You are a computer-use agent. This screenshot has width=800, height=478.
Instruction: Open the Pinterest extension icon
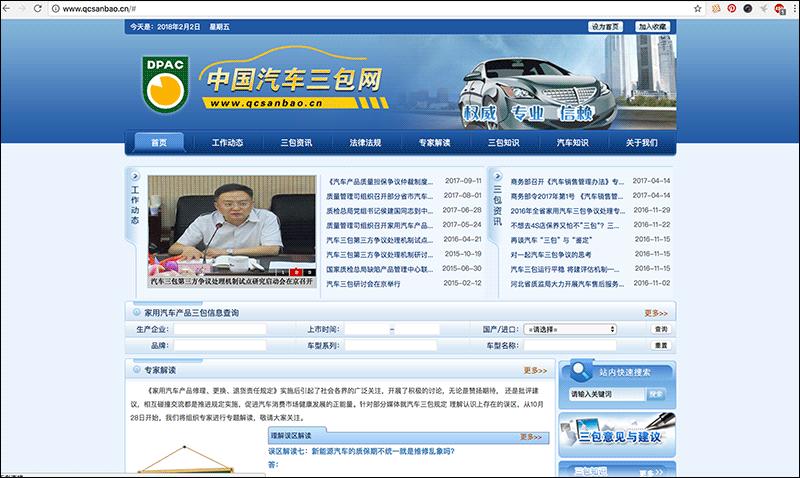click(732, 8)
